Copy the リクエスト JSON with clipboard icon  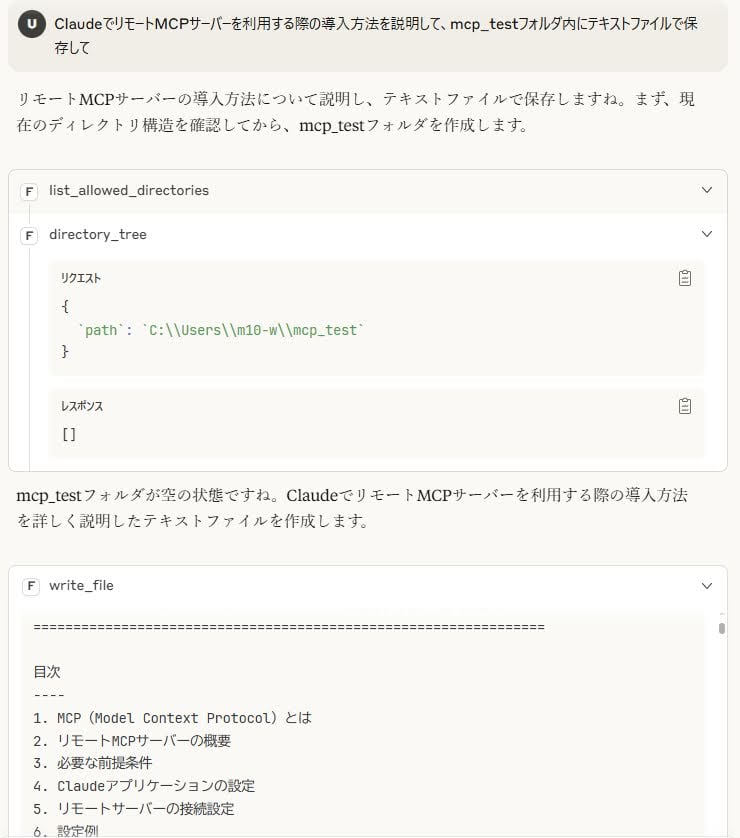tap(685, 278)
